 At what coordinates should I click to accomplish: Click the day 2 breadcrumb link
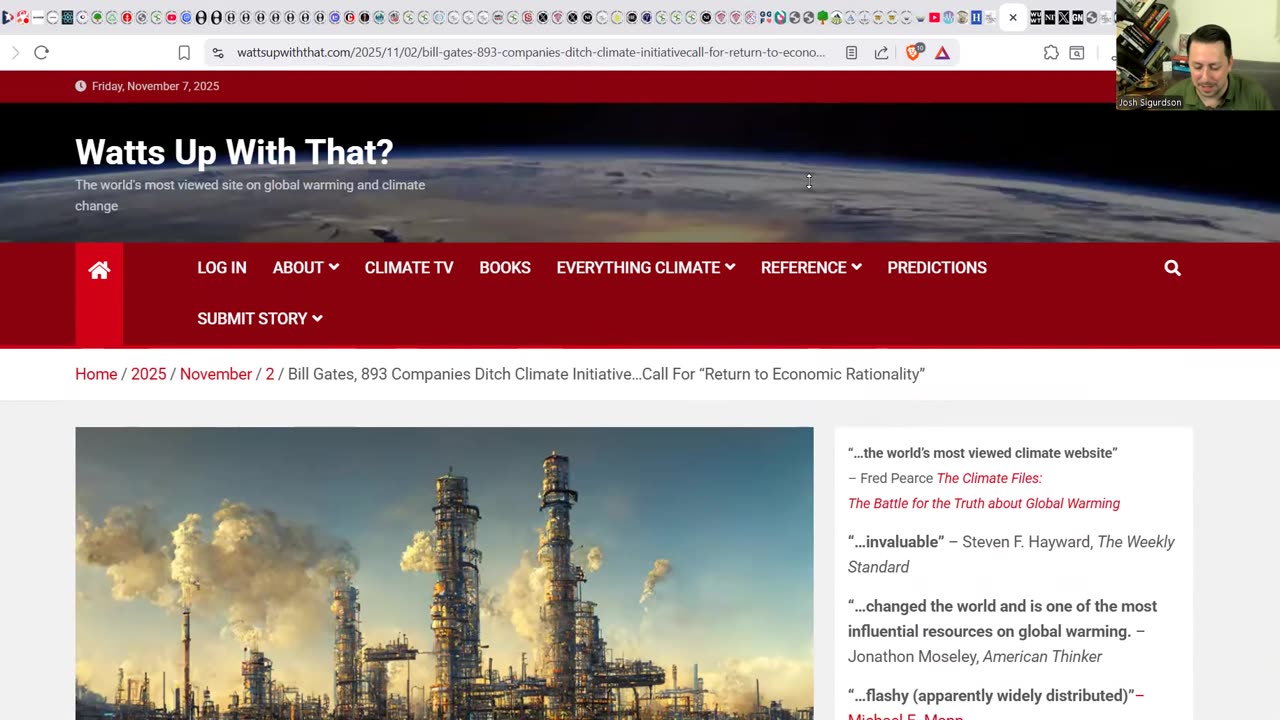269,374
